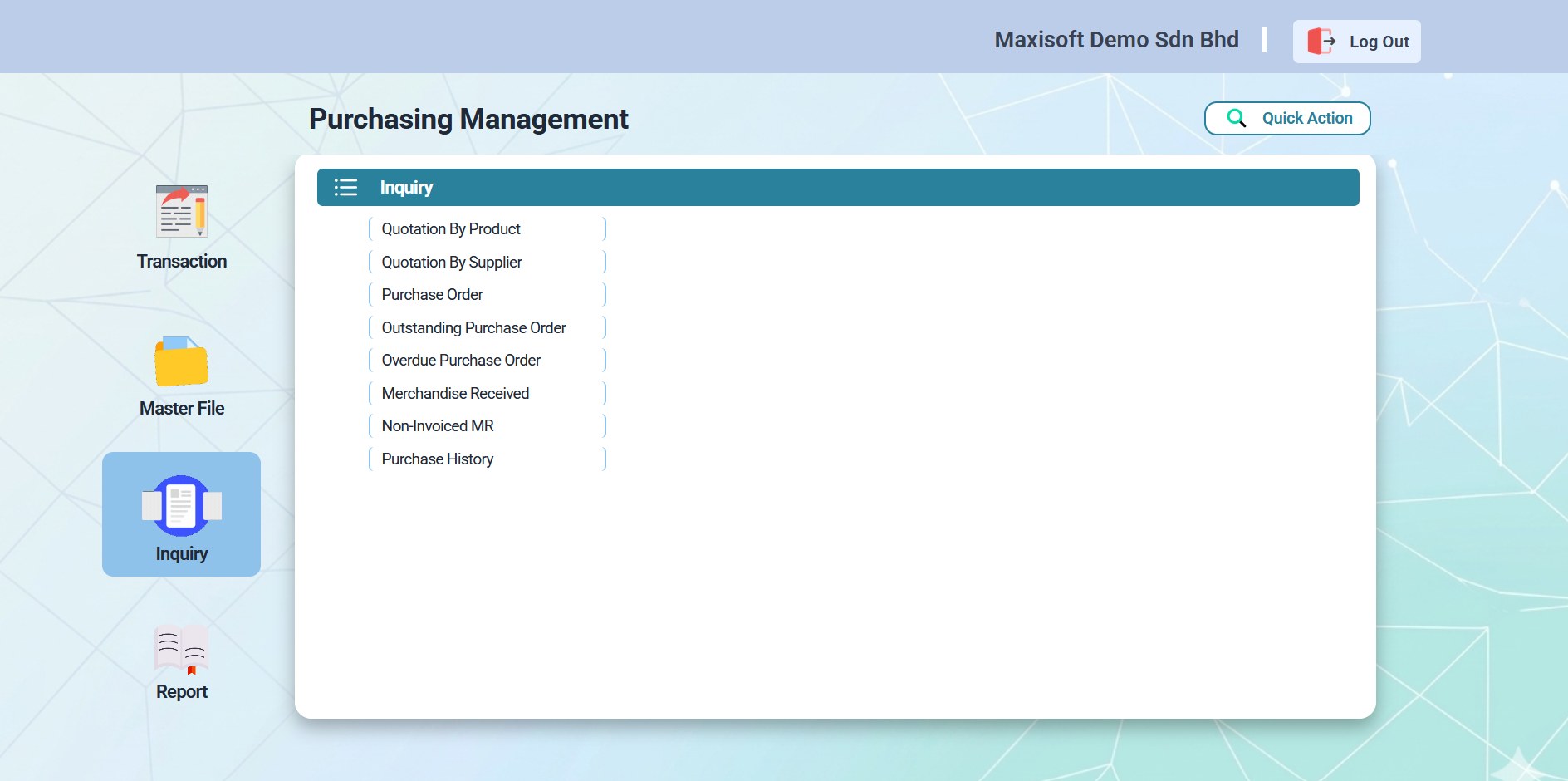Open the Transaction sidebar icon

181,211
